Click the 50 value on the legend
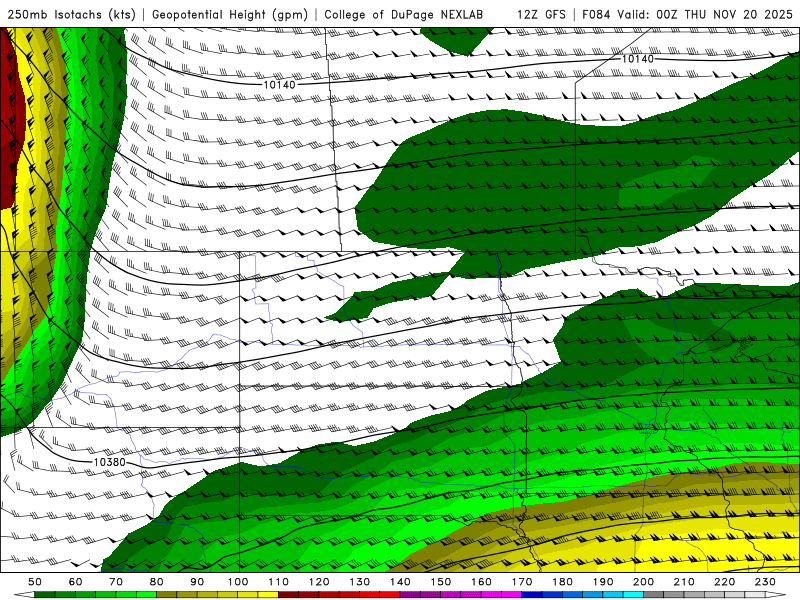 [35, 582]
